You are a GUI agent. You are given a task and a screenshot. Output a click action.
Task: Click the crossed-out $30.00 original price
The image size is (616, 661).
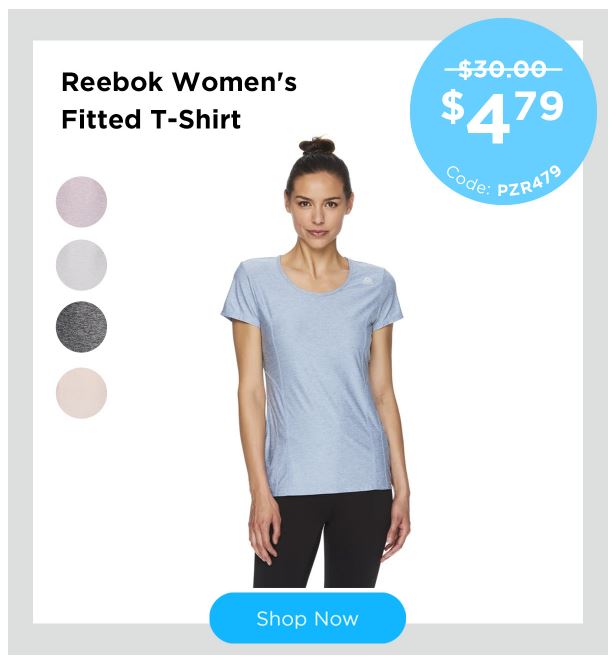(503, 69)
